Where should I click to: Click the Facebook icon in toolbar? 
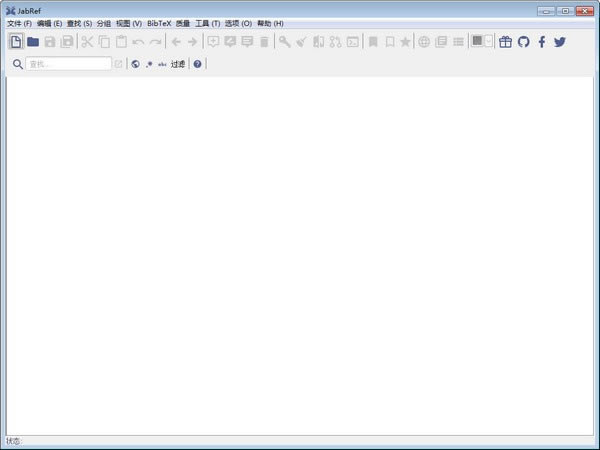[541, 42]
